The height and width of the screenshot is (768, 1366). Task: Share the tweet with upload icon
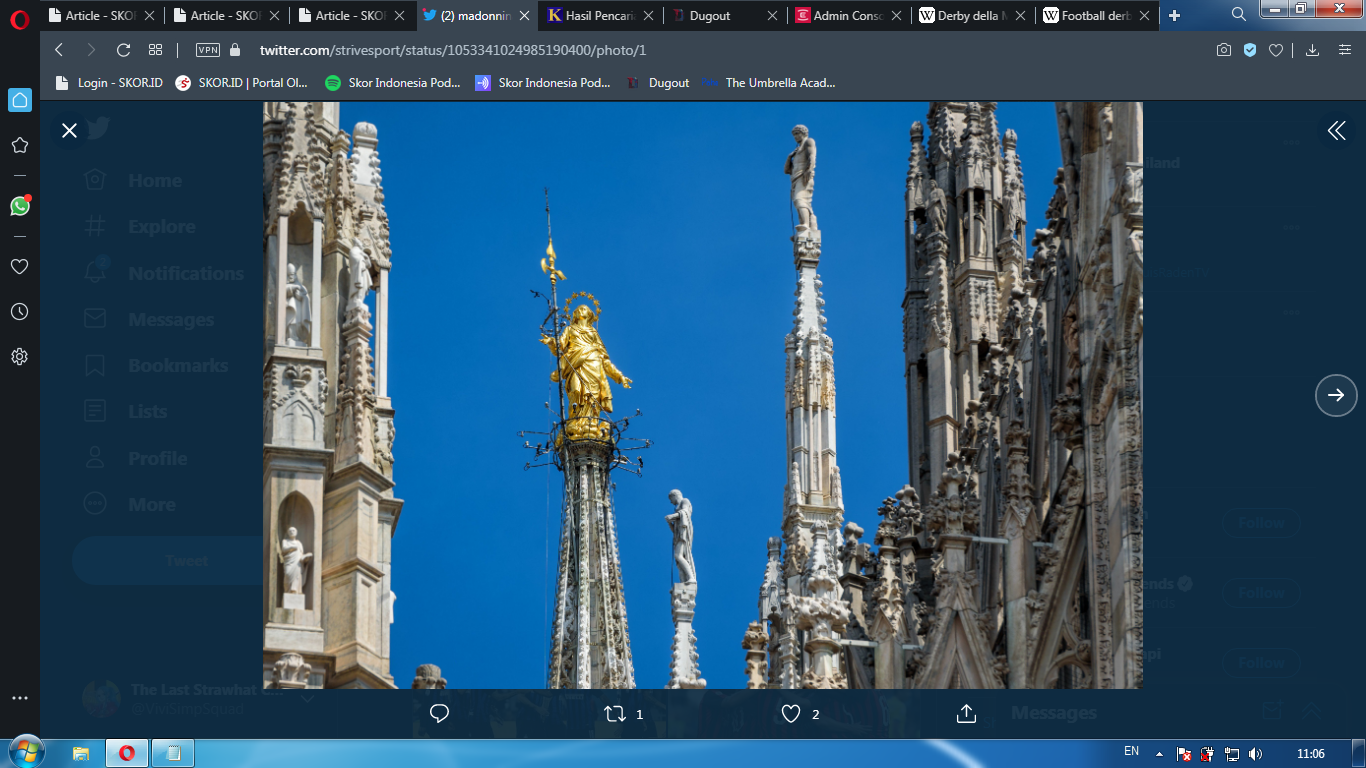point(966,713)
